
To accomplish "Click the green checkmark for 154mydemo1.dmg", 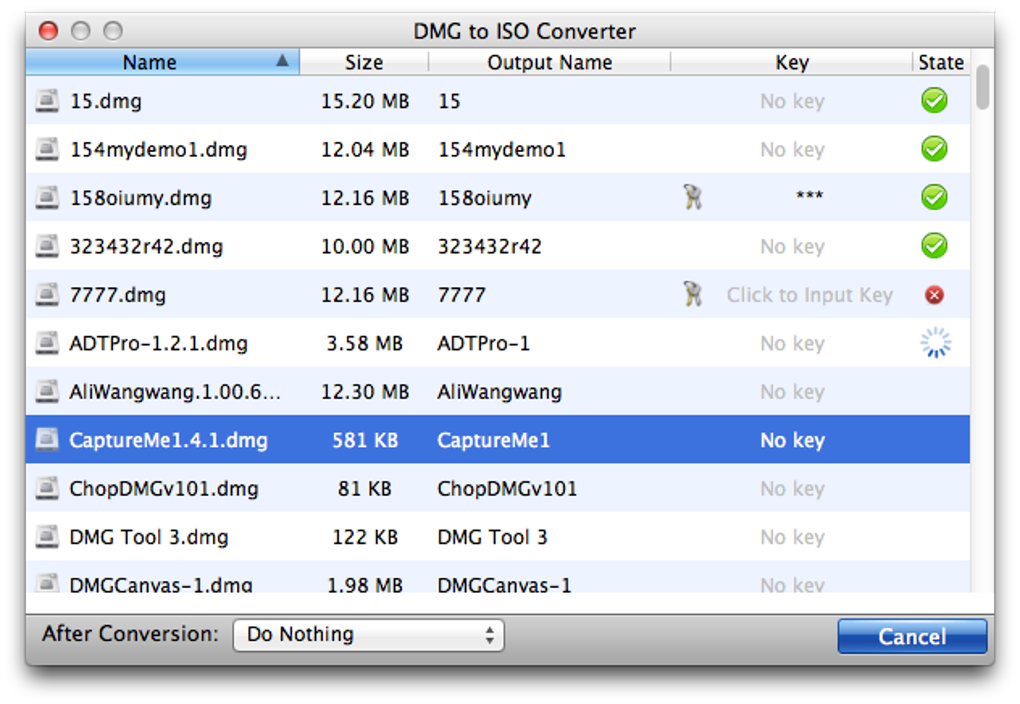I will (x=934, y=149).
